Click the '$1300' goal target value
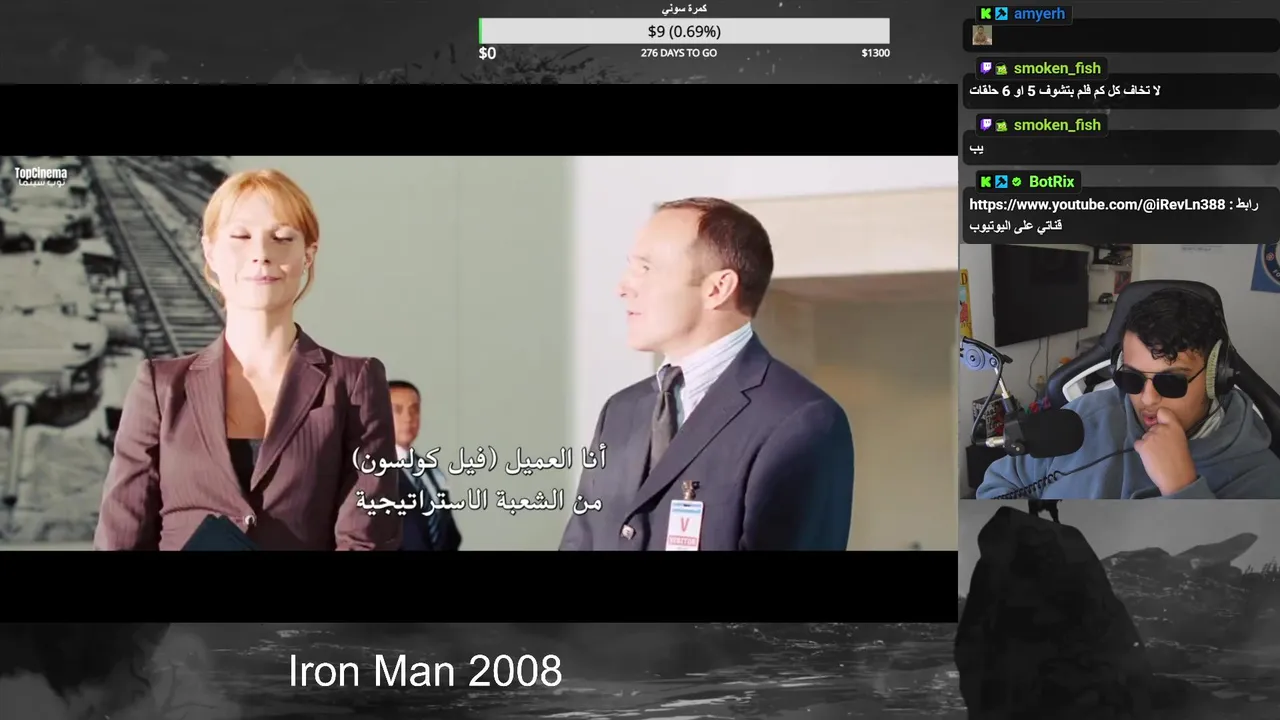Viewport: 1280px width, 720px height. [875, 53]
